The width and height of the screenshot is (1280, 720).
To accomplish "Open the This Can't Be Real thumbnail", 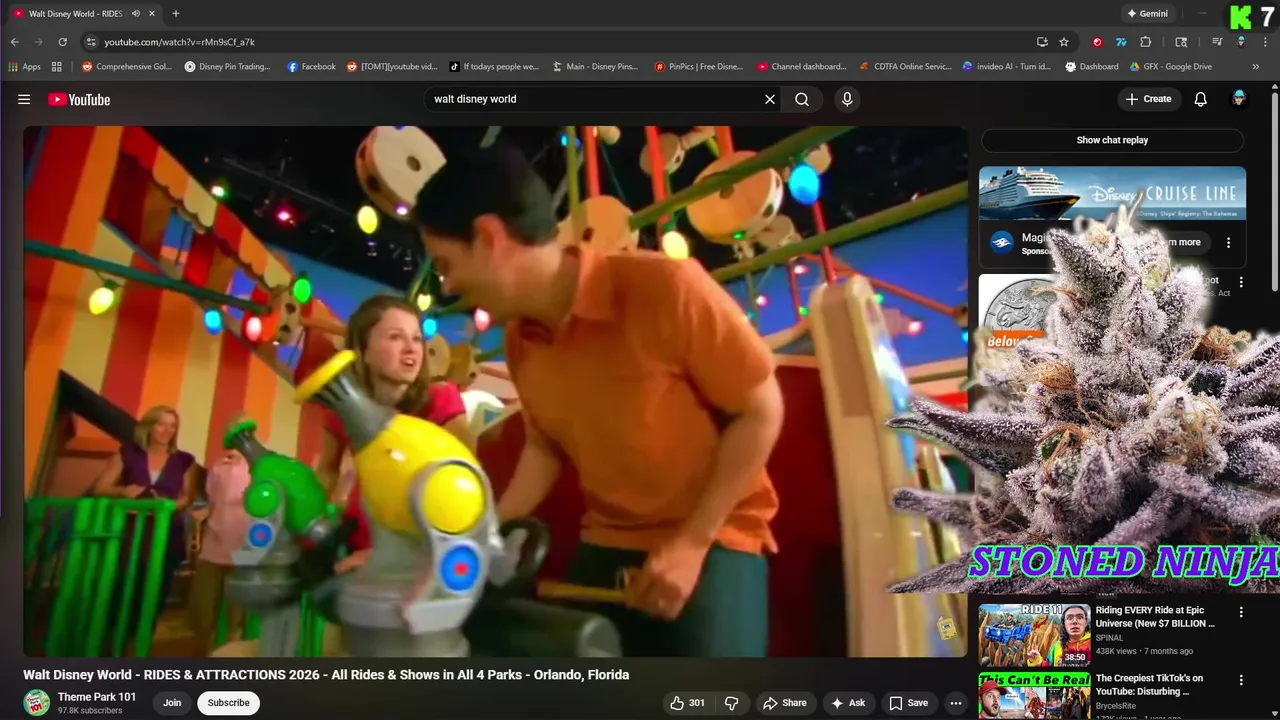I will (x=1034, y=695).
